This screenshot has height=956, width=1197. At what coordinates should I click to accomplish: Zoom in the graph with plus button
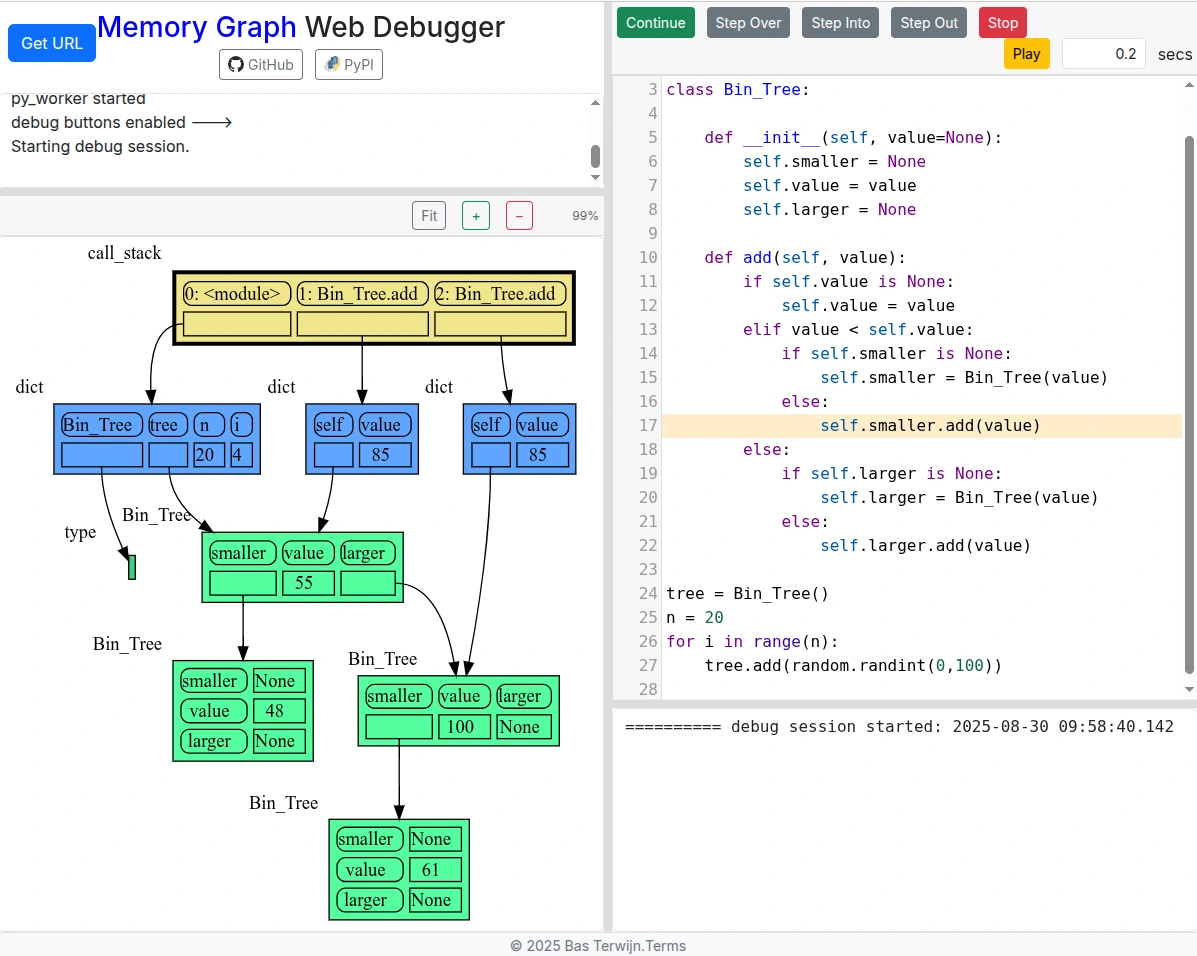475,215
